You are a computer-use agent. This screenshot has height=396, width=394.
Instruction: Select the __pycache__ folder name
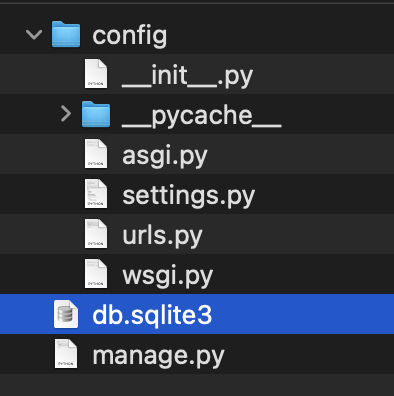pos(202,116)
